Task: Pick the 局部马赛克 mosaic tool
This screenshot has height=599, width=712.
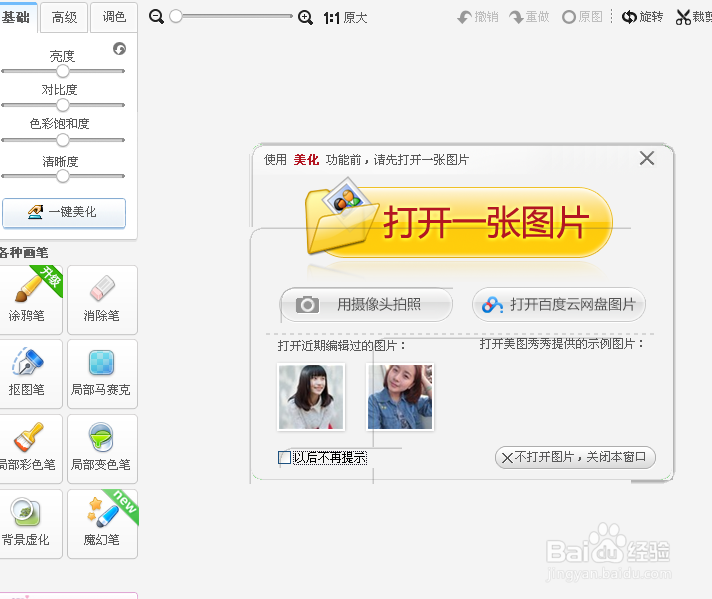Action: tap(102, 374)
